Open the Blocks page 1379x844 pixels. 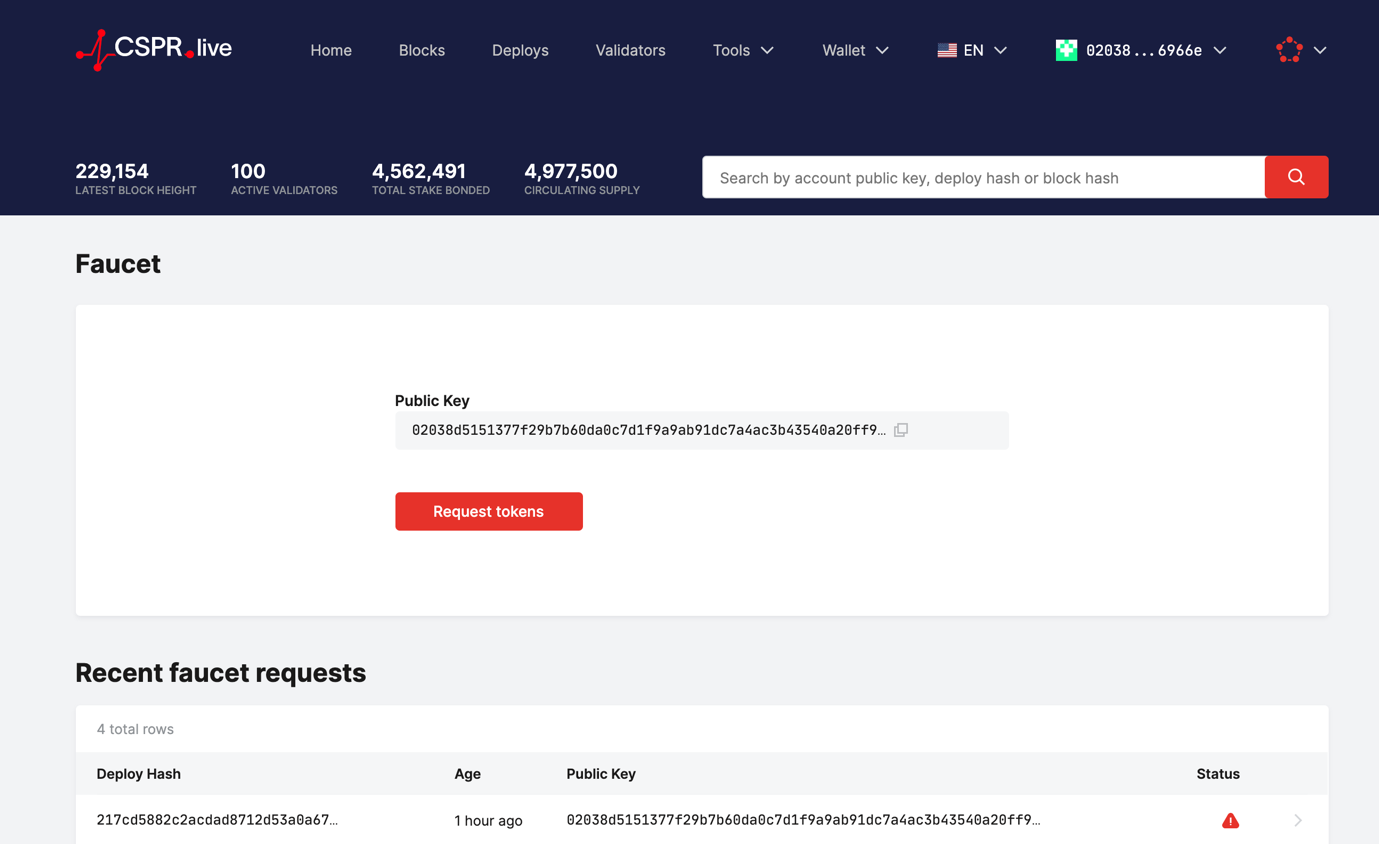click(x=422, y=50)
